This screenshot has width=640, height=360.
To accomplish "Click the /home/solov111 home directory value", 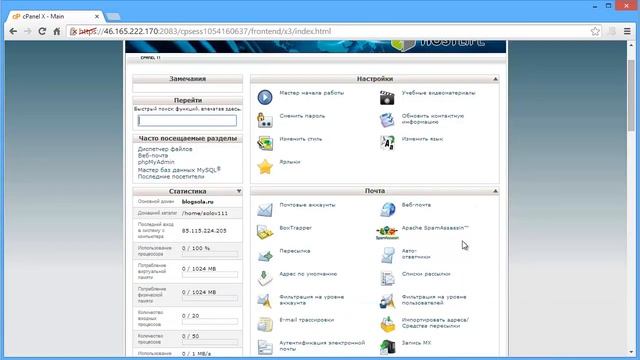I will click(204, 213).
